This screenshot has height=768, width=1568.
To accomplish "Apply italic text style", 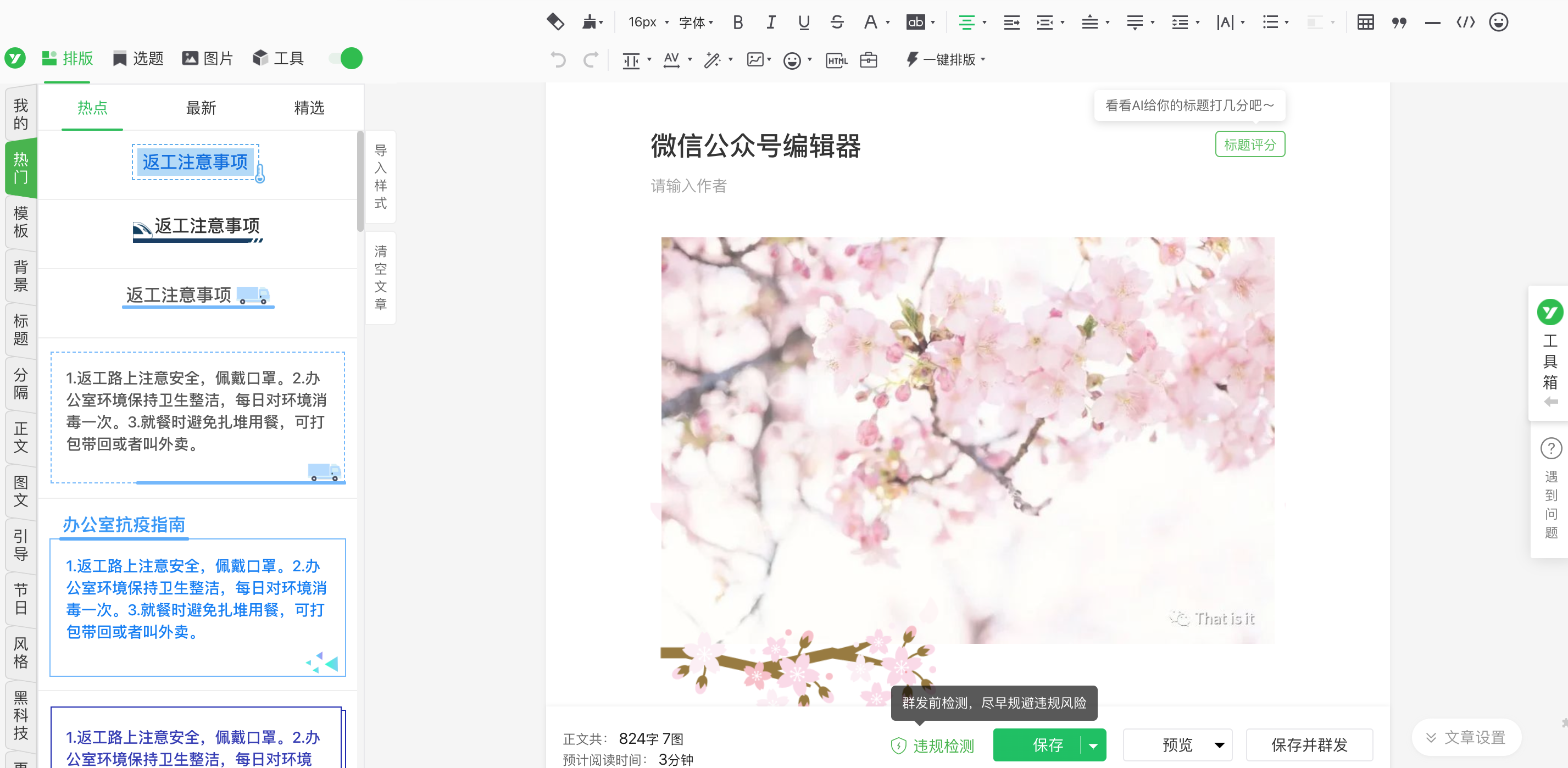I will click(x=771, y=23).
